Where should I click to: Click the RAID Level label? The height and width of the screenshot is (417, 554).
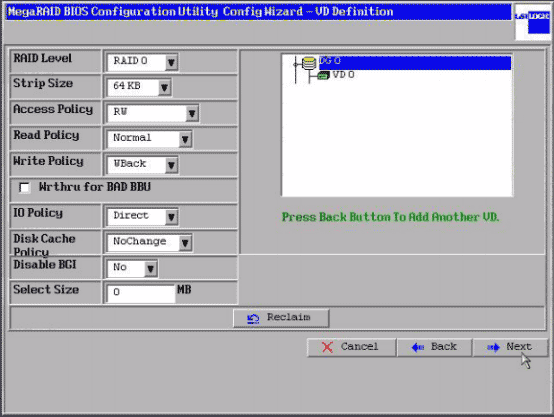coord(42,58)
